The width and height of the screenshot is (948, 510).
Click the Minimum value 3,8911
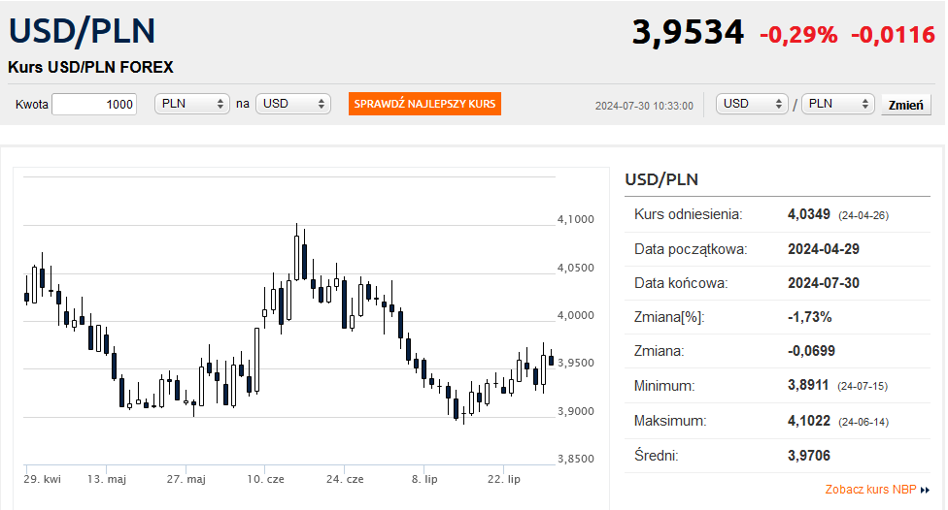coord(809,385)
